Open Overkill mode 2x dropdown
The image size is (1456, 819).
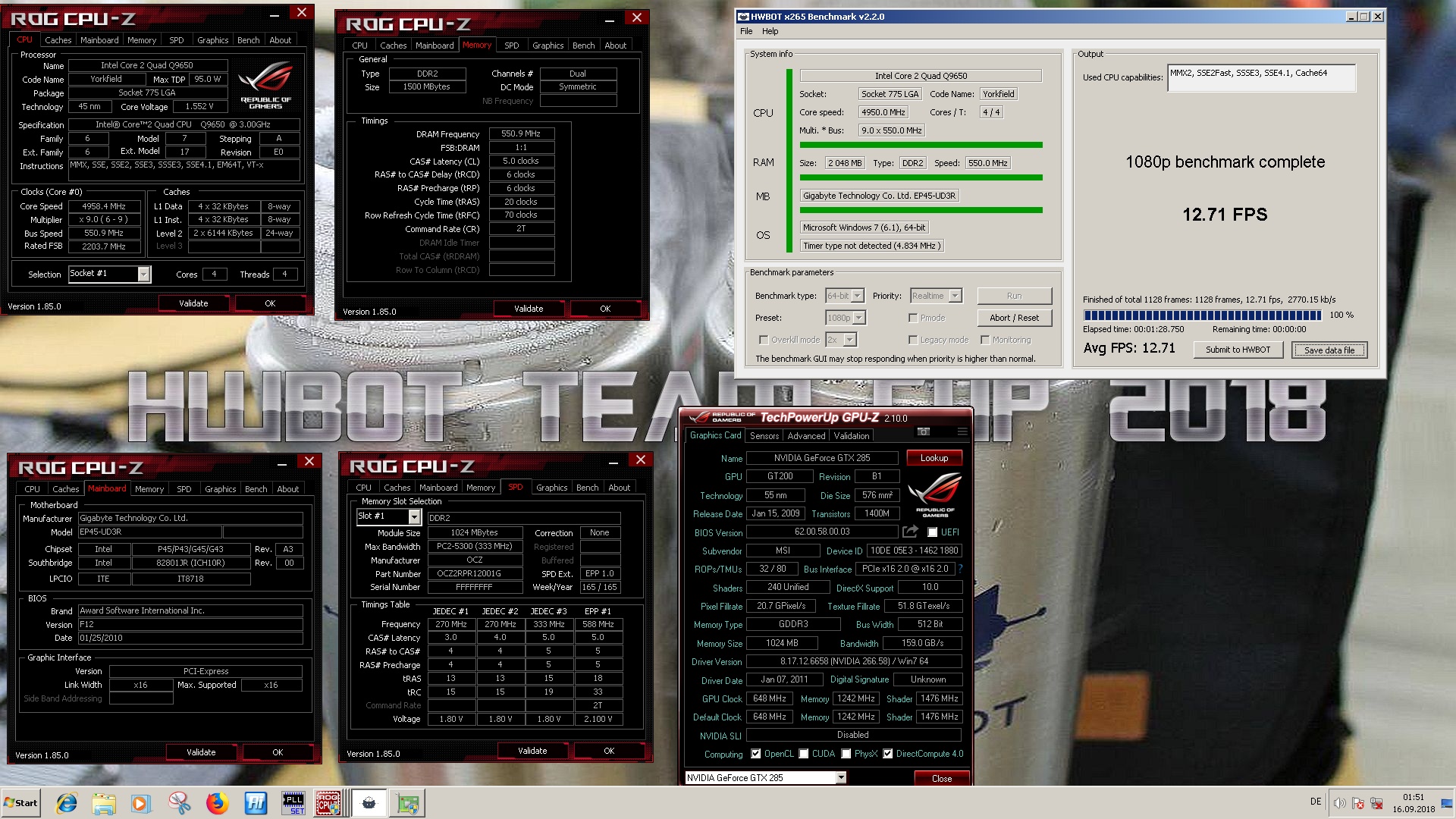tap(840, 340)
